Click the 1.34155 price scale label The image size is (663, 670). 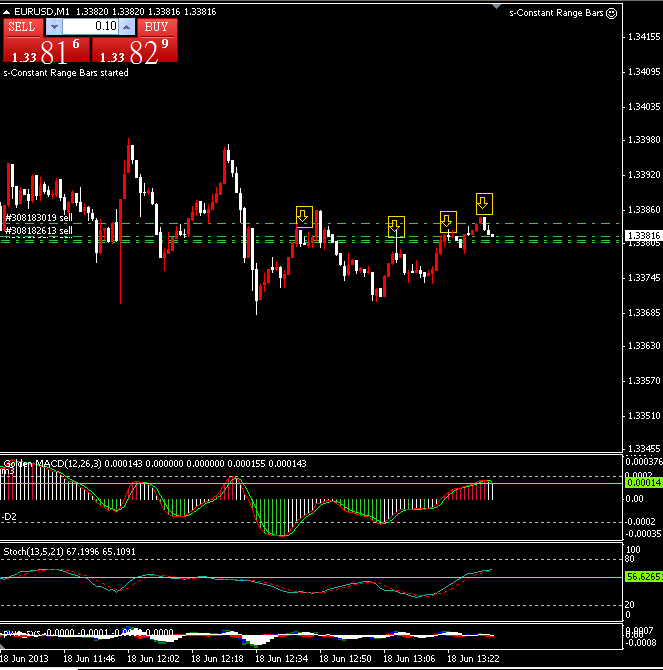click(644, 37)
